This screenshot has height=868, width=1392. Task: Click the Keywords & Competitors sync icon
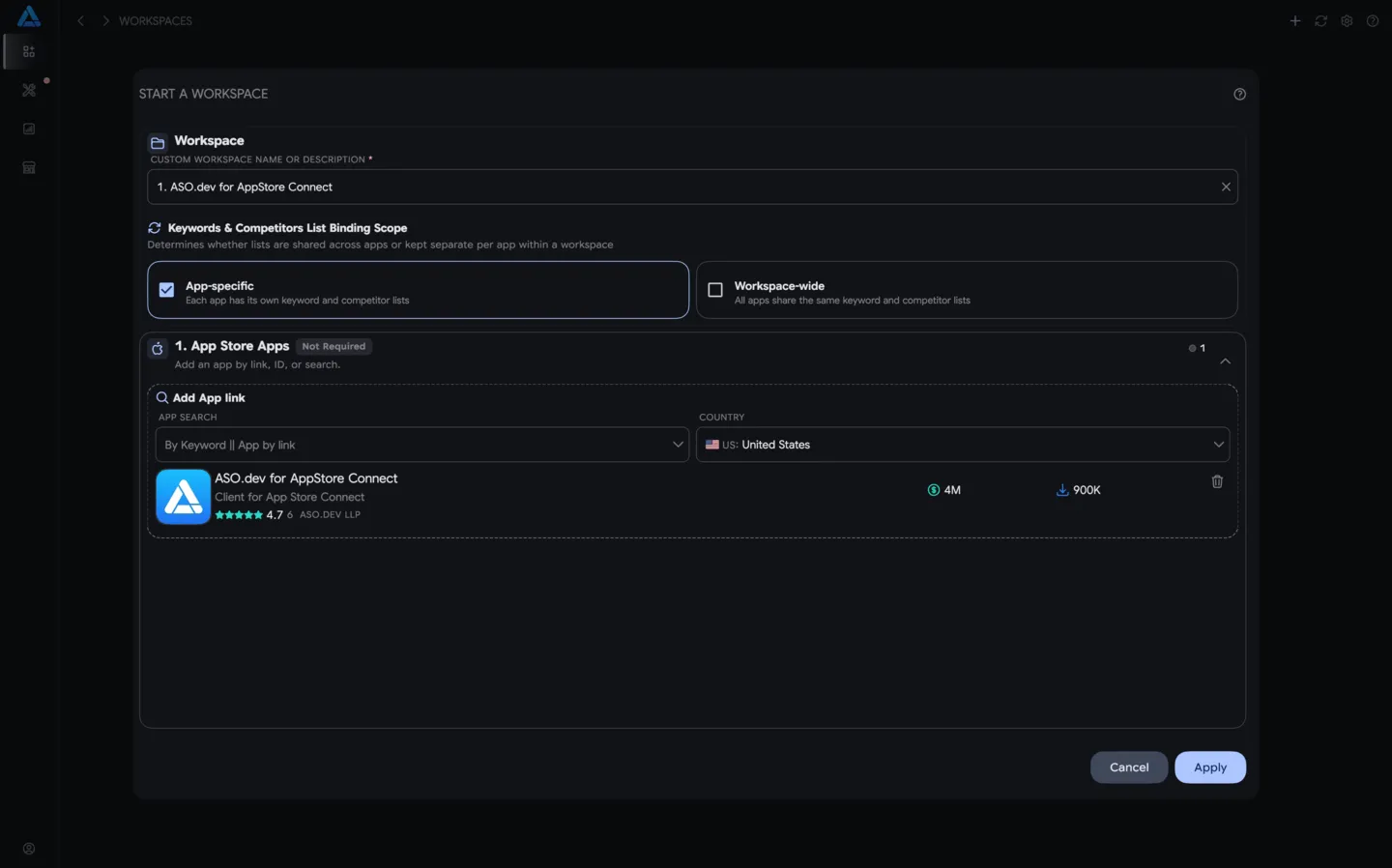click(x=155, y=228)
